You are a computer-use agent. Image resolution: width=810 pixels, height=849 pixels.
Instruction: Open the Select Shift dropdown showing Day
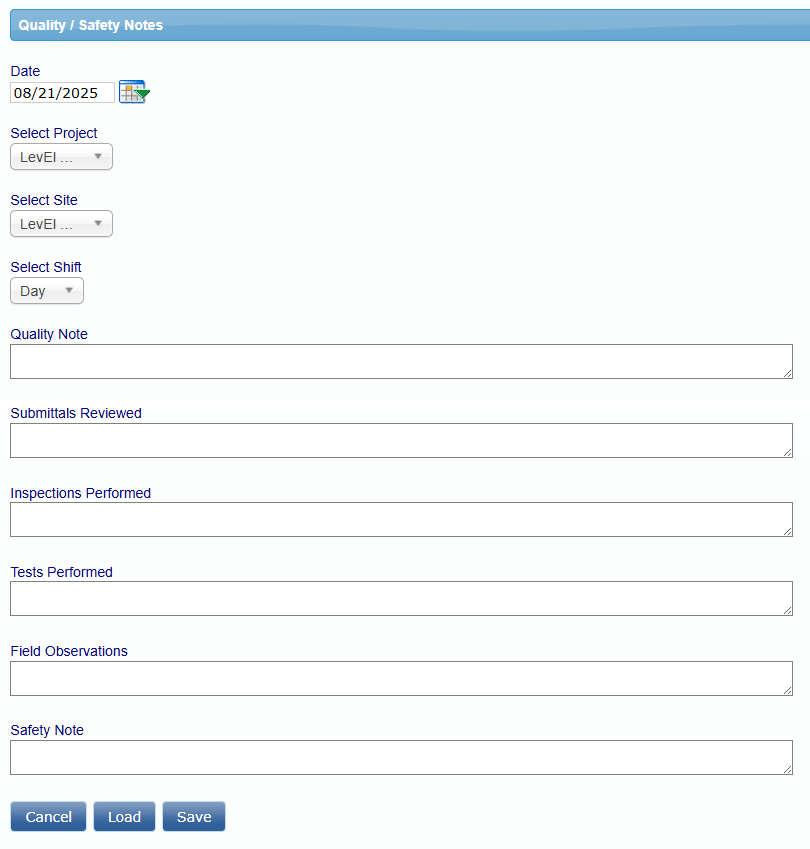point(47,291)
